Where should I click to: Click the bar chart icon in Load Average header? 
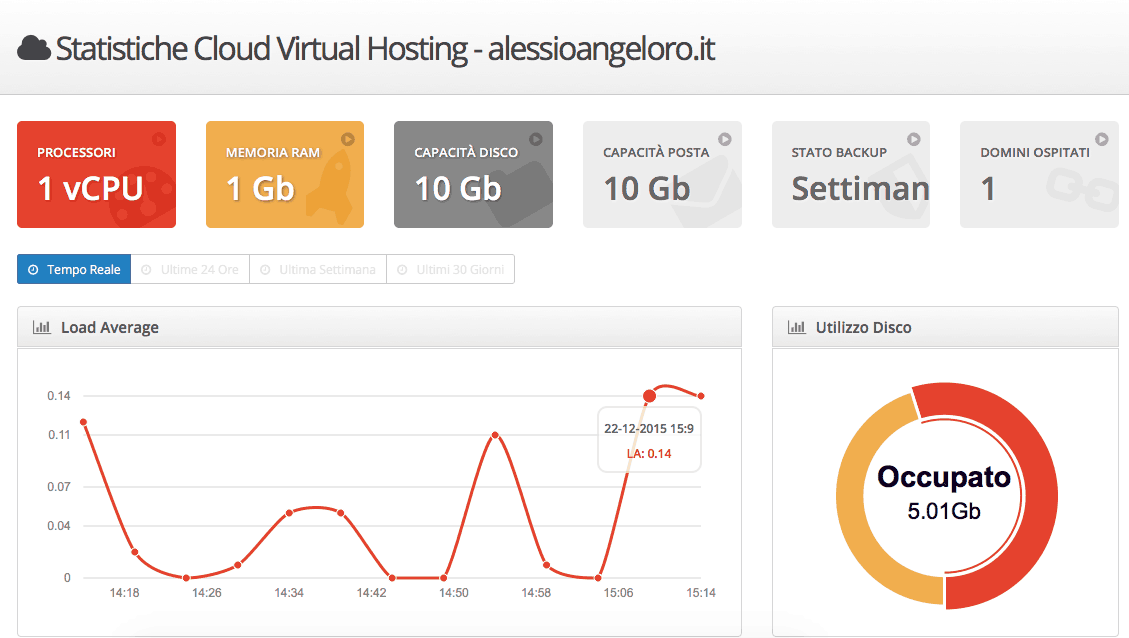click(x=42, y=327)
